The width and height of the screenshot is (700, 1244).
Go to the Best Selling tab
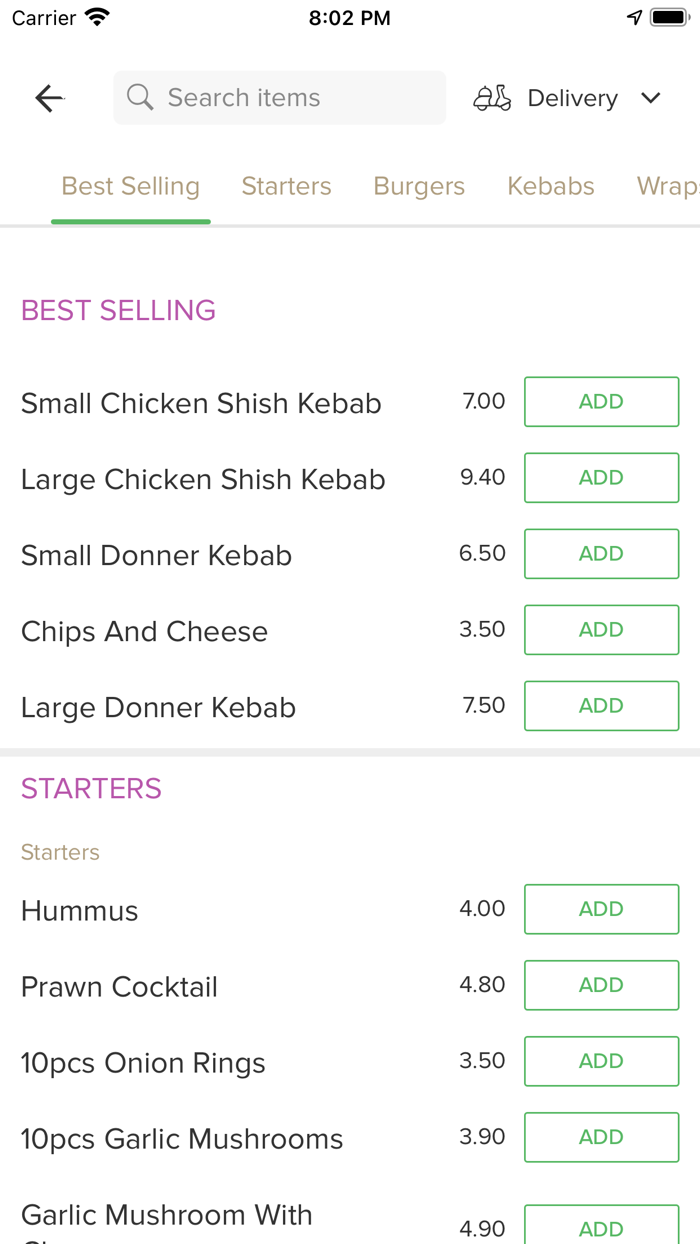[131, 186]
